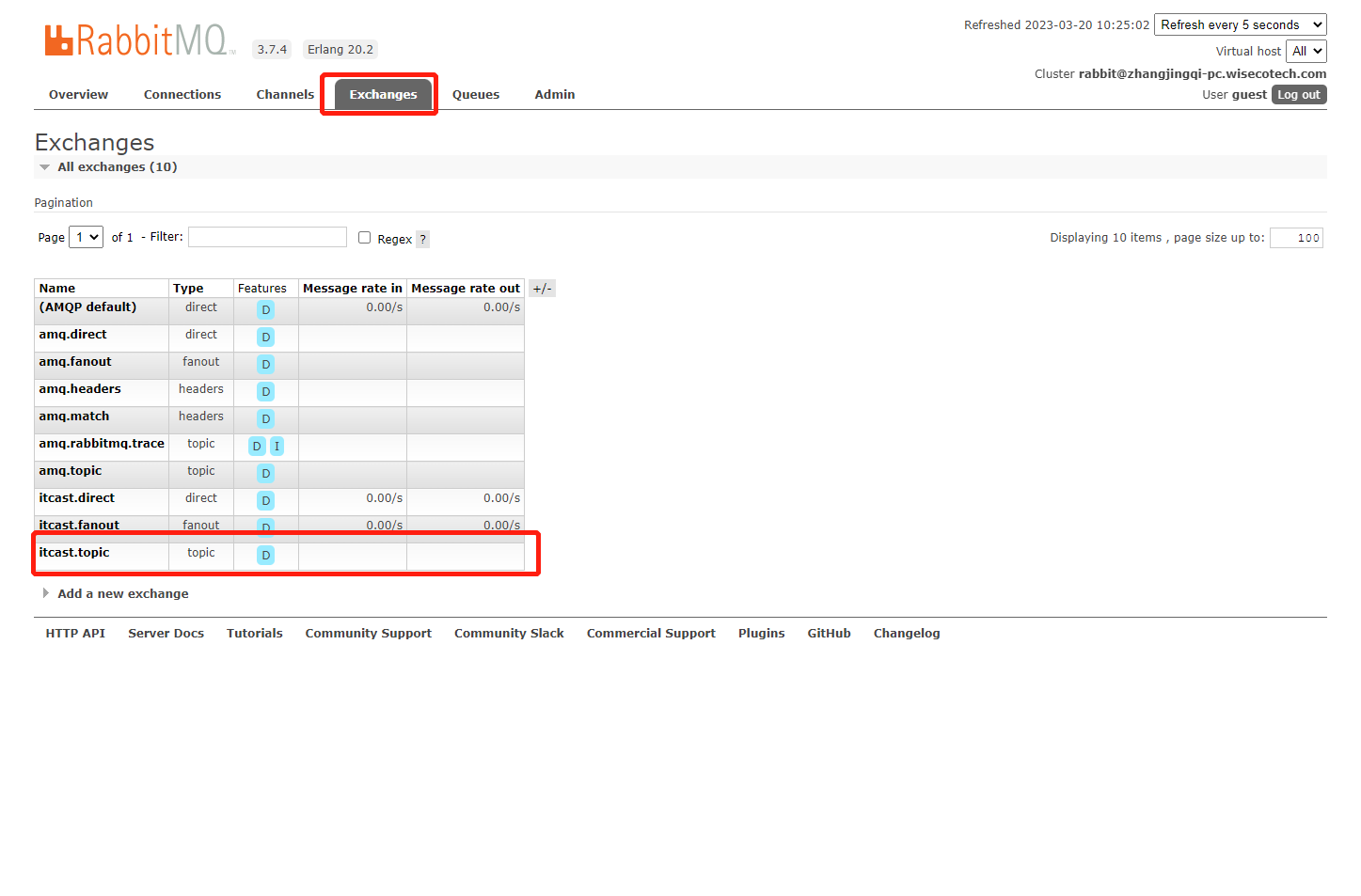Viewport: 1361px width, 896px height.
Task: Click the D badge for (AMQP default)
Action: 266,309
